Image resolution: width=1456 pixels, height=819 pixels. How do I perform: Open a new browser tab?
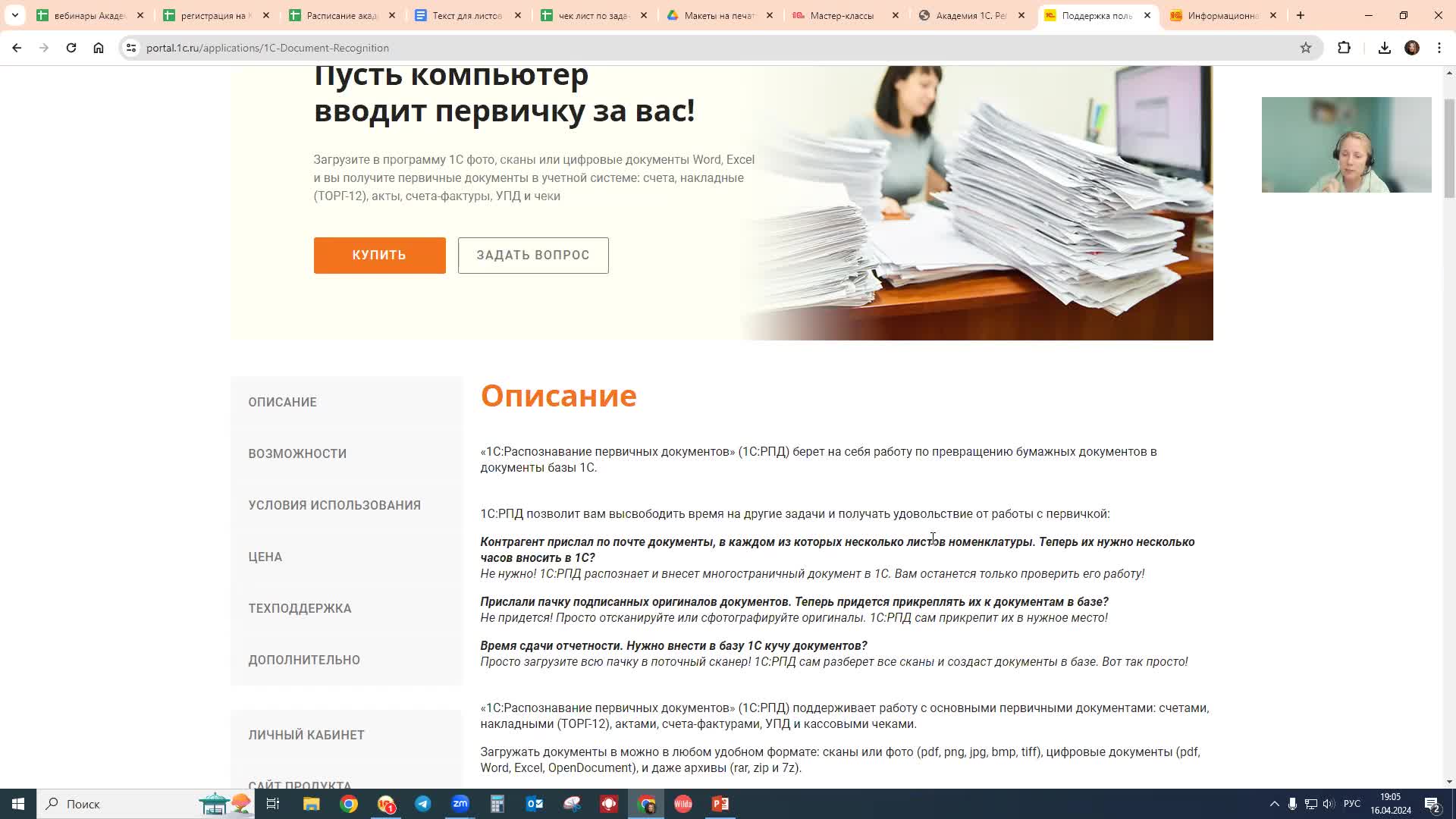1301,15
